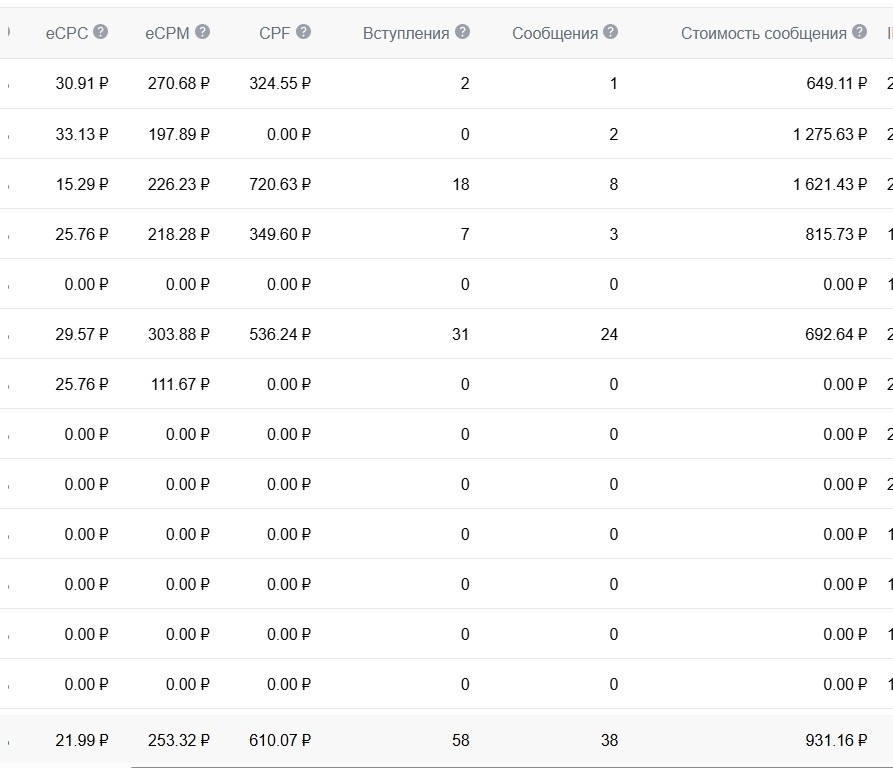
Task: Select the 720.63 ₽ CPF cell
Action: [280, 184]
